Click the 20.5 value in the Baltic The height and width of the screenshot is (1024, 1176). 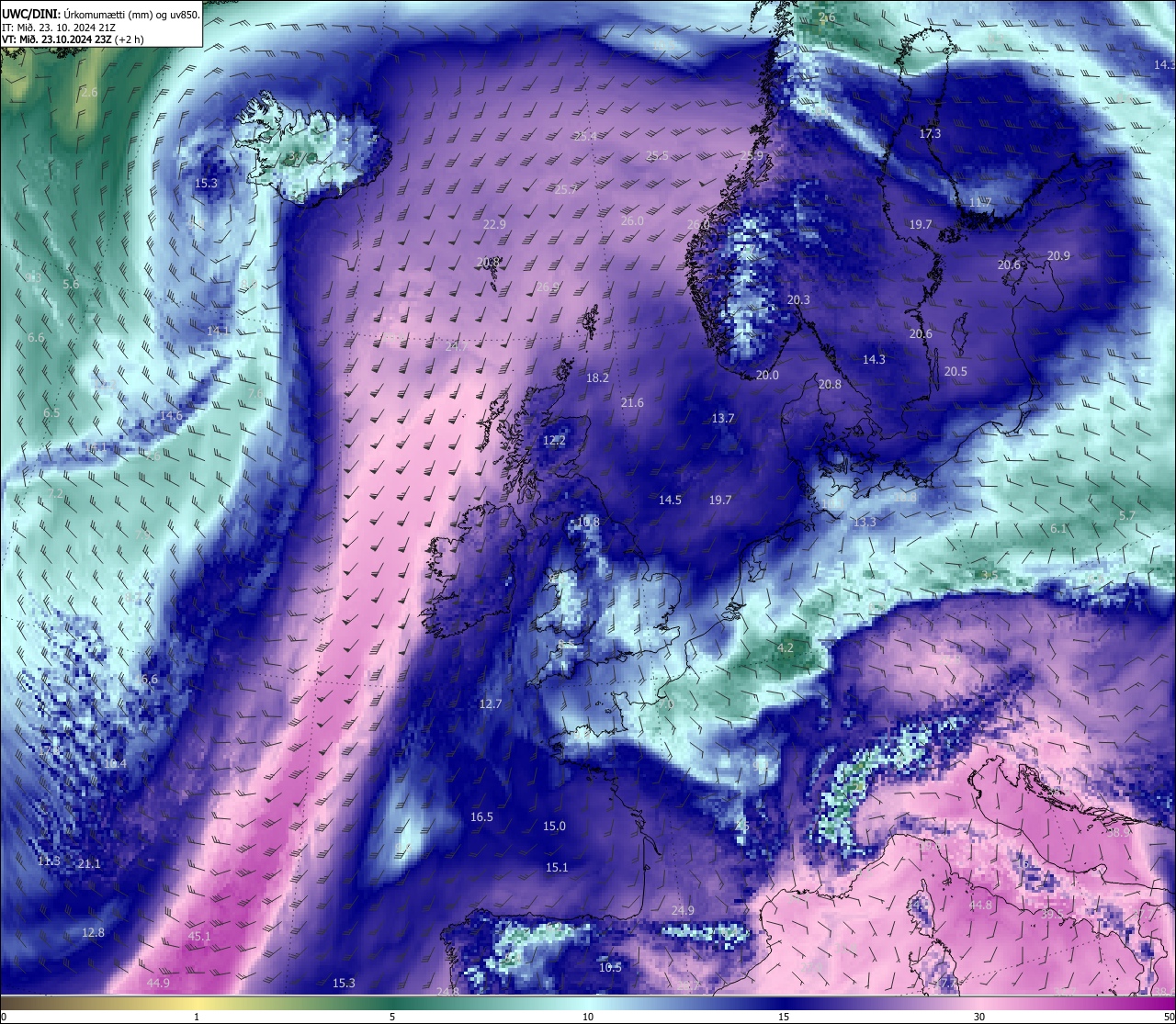(x=955, y=372)
